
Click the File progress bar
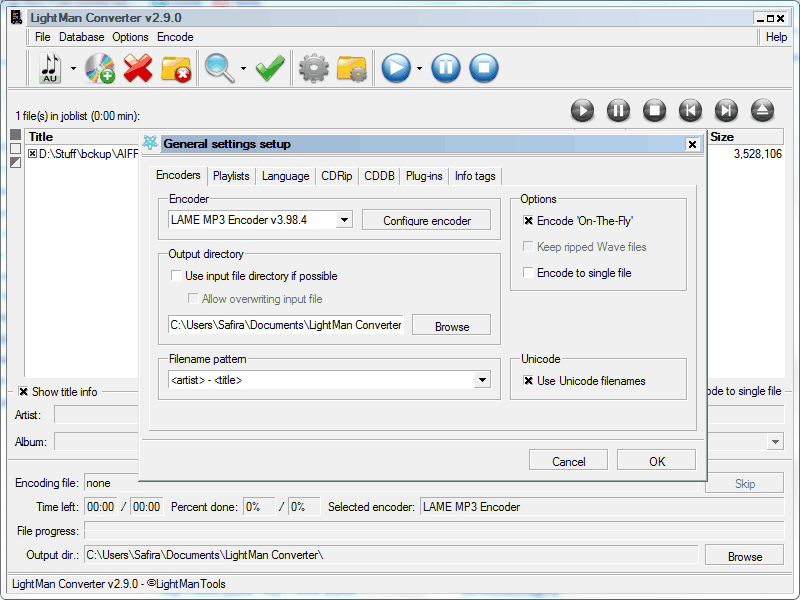[x=434, y=531]
